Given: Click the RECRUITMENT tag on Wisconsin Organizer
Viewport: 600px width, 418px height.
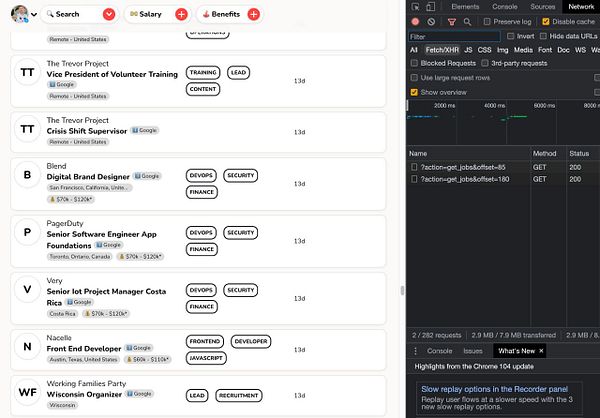Looking at the screenshot, I should tap(239, 395).
